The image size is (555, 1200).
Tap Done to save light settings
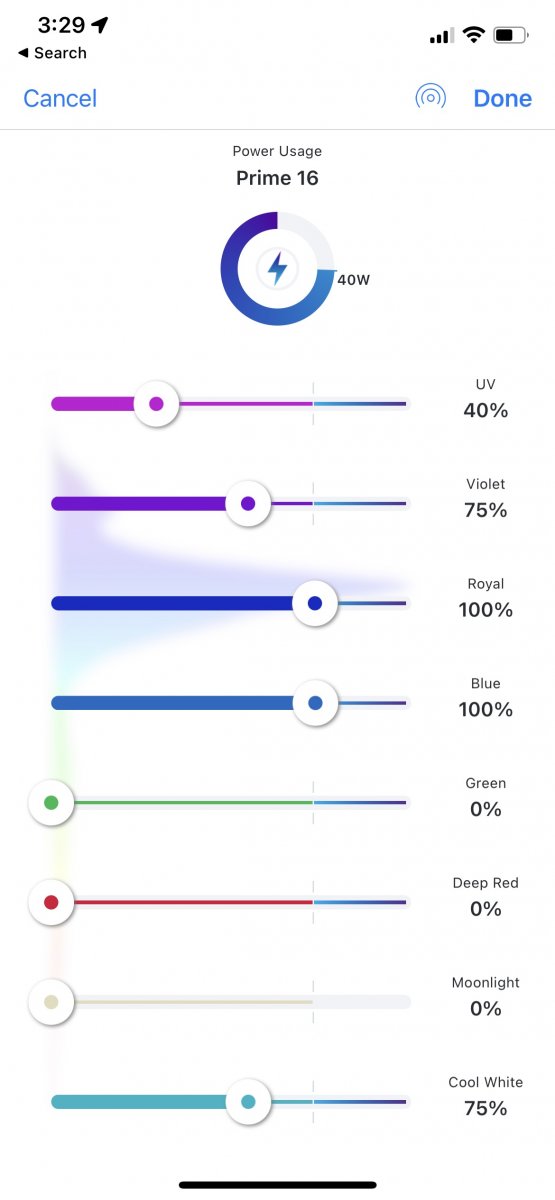coord(503,98)
